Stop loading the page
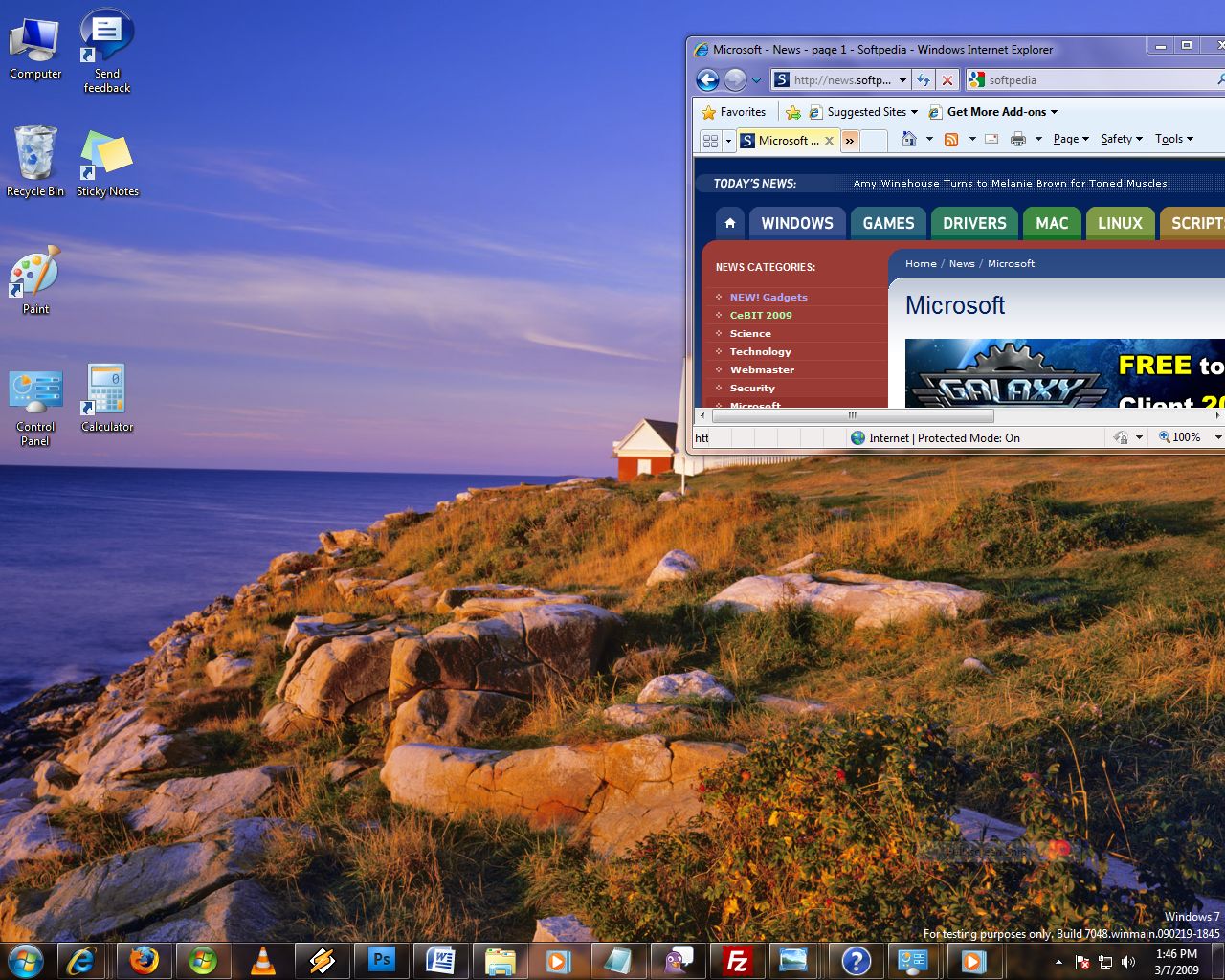This screenshot has width=1225, height=980. click(x=947, y=80)
